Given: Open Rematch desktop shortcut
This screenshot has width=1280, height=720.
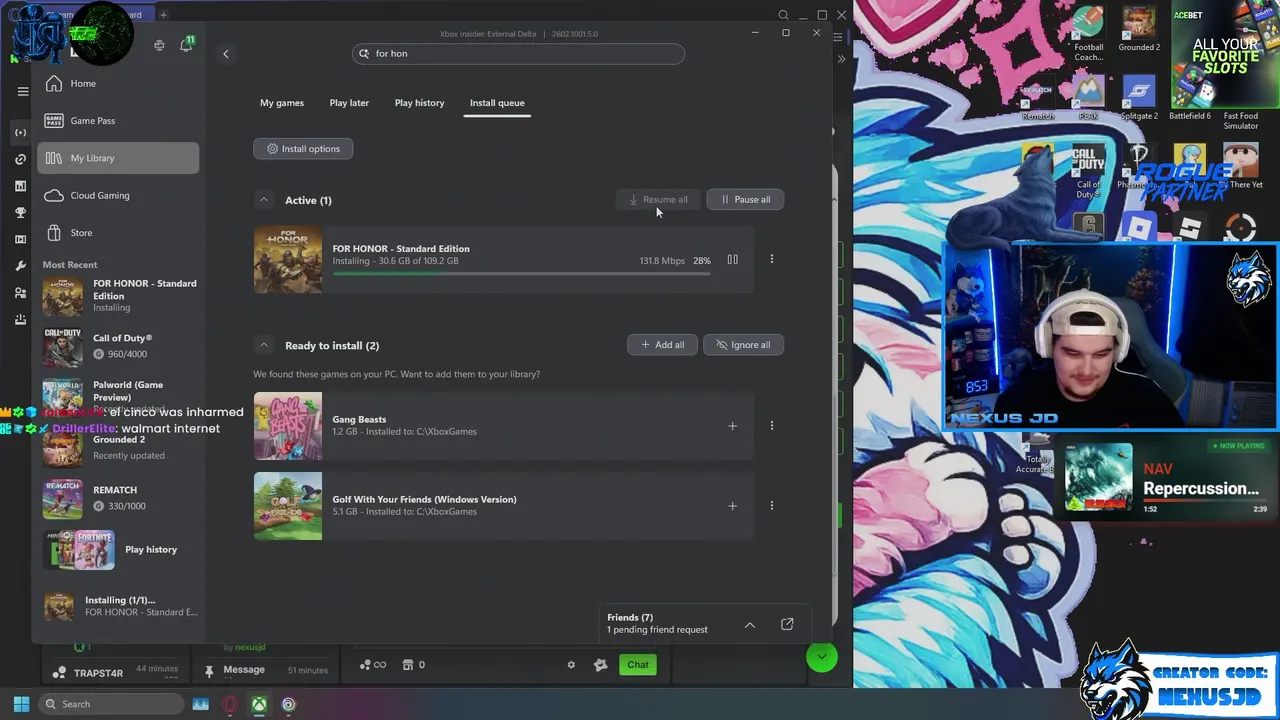Looking at the screenshot, I should tap(1038, 97).
